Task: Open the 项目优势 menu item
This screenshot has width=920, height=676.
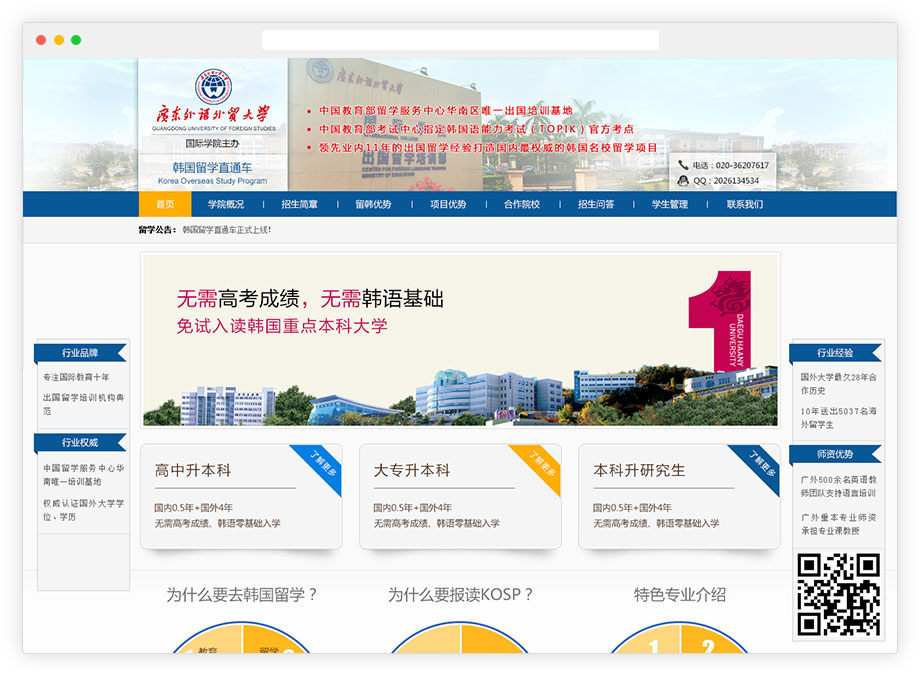Action: point(448,204)
